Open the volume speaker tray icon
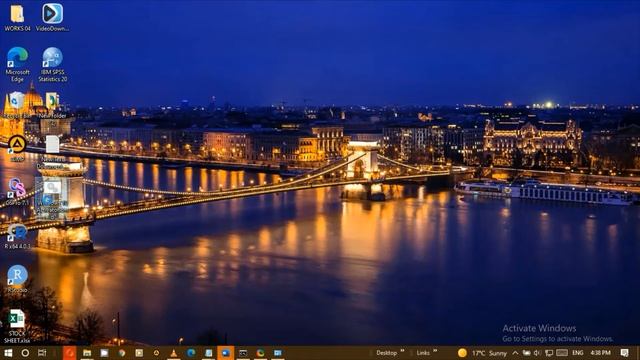Viewport: 640px width, 360px height. [537, 353]
